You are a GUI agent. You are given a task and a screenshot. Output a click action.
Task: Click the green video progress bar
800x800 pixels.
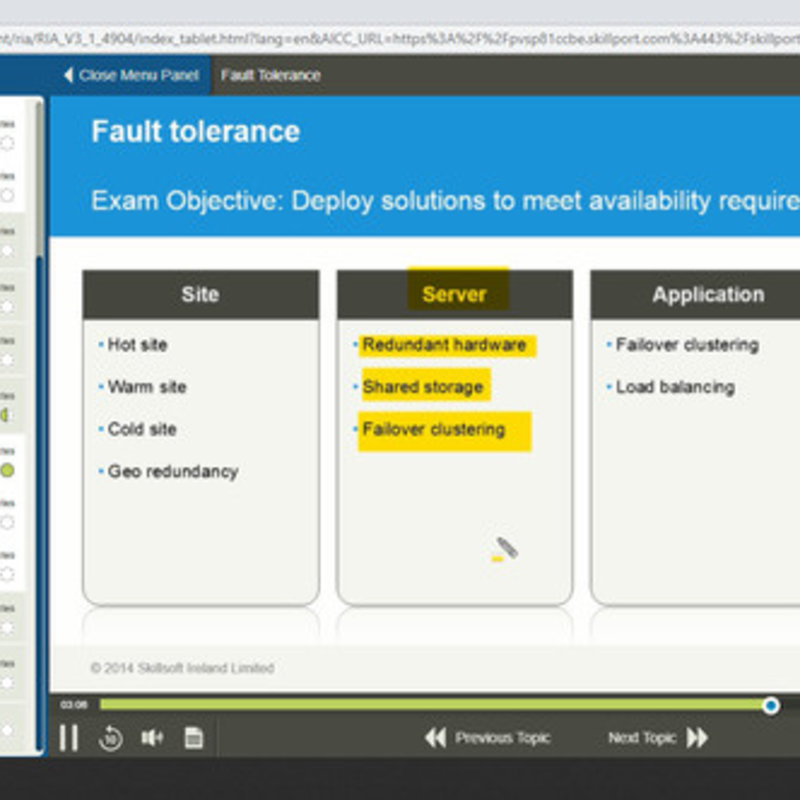click(x=434, y=705)
